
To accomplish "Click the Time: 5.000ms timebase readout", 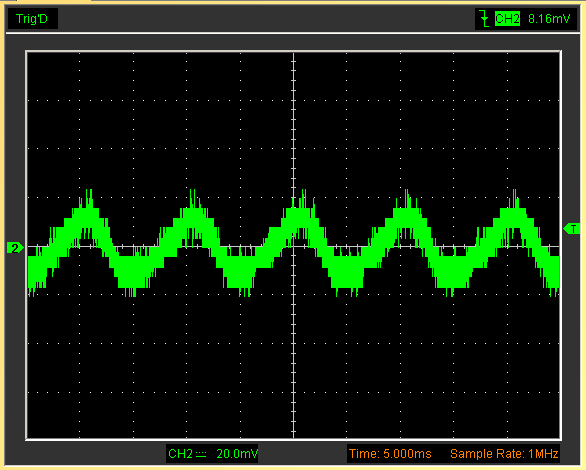I will 390,454.
